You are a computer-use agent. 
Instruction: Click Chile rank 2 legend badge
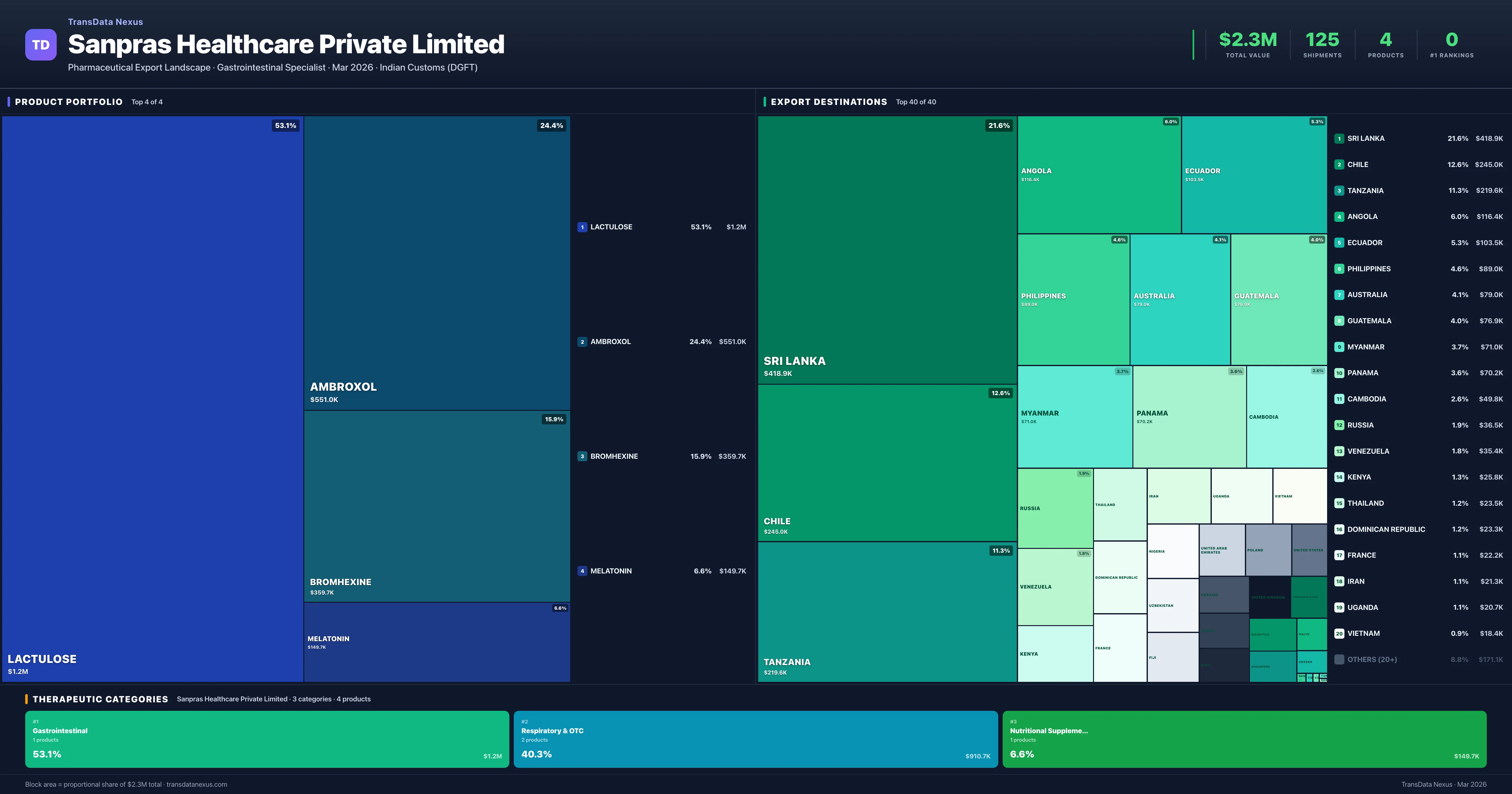(x=1339, y=164)
